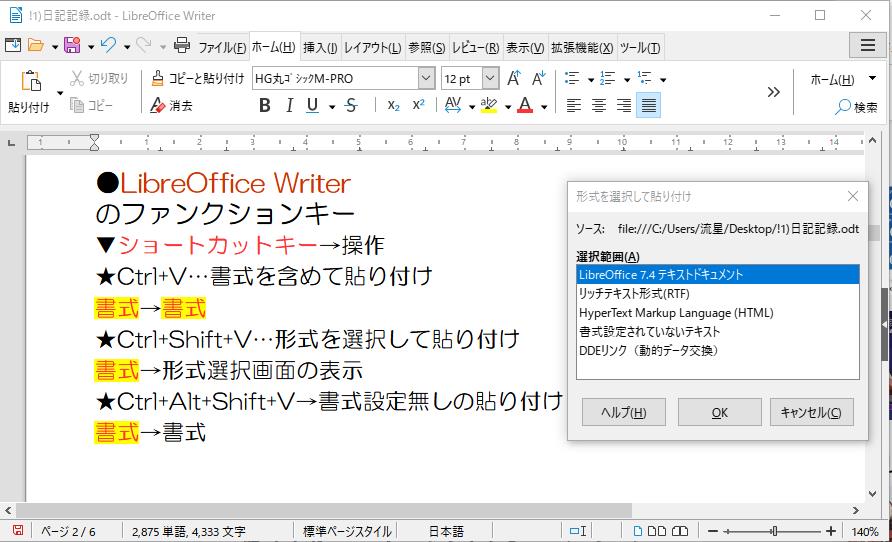
Task: Expand the font name dropdown
Action: 426,78
